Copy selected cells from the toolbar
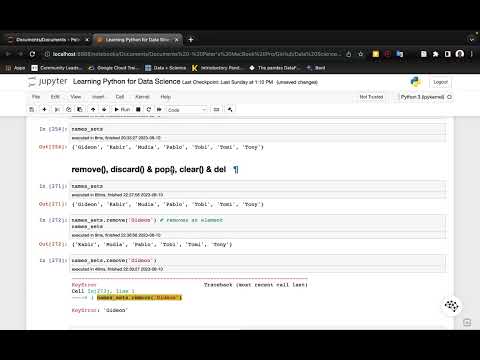 pyautogui.click(x=68, y=109)
